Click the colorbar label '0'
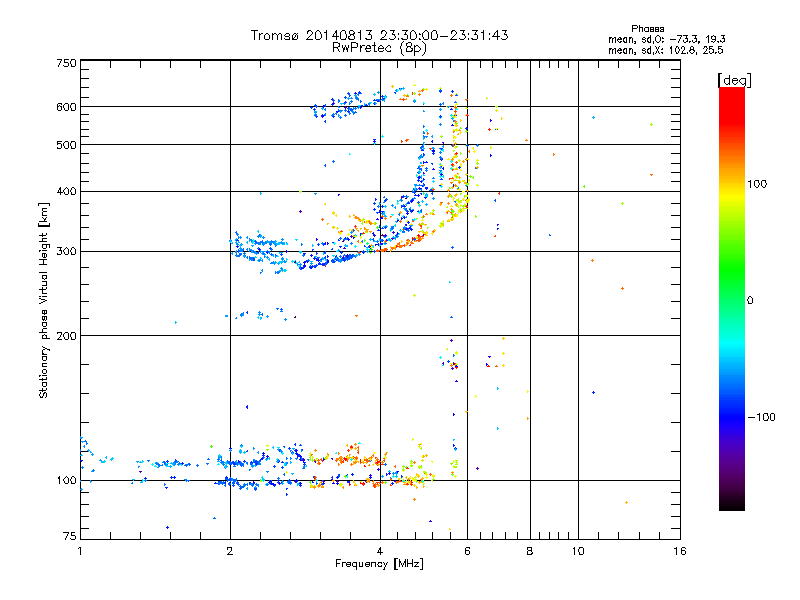 pyautogui.click(x=750, y=300)
